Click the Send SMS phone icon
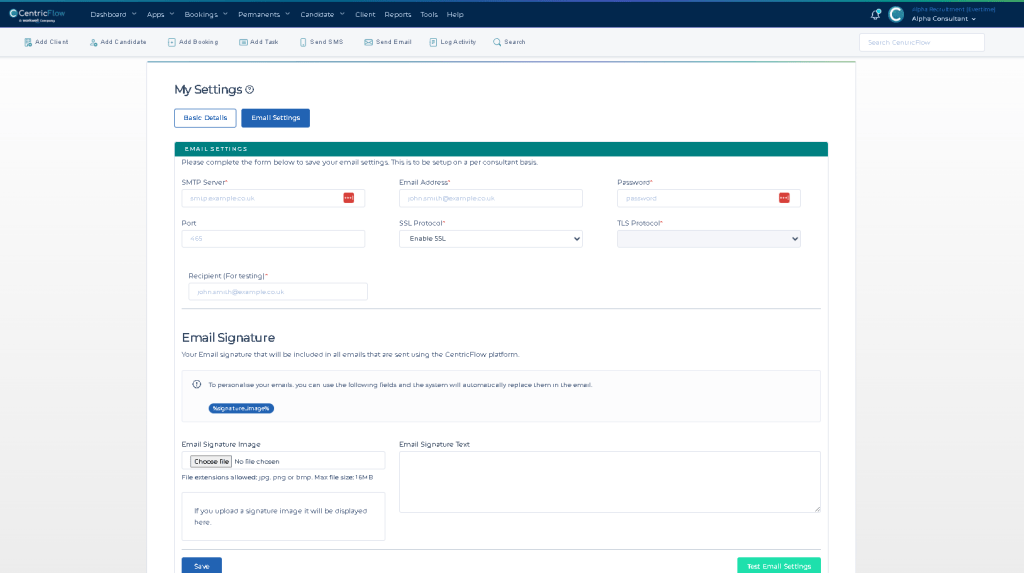Screen dimensions: 1024x573 pyautogui.click(x=303, y=42)
